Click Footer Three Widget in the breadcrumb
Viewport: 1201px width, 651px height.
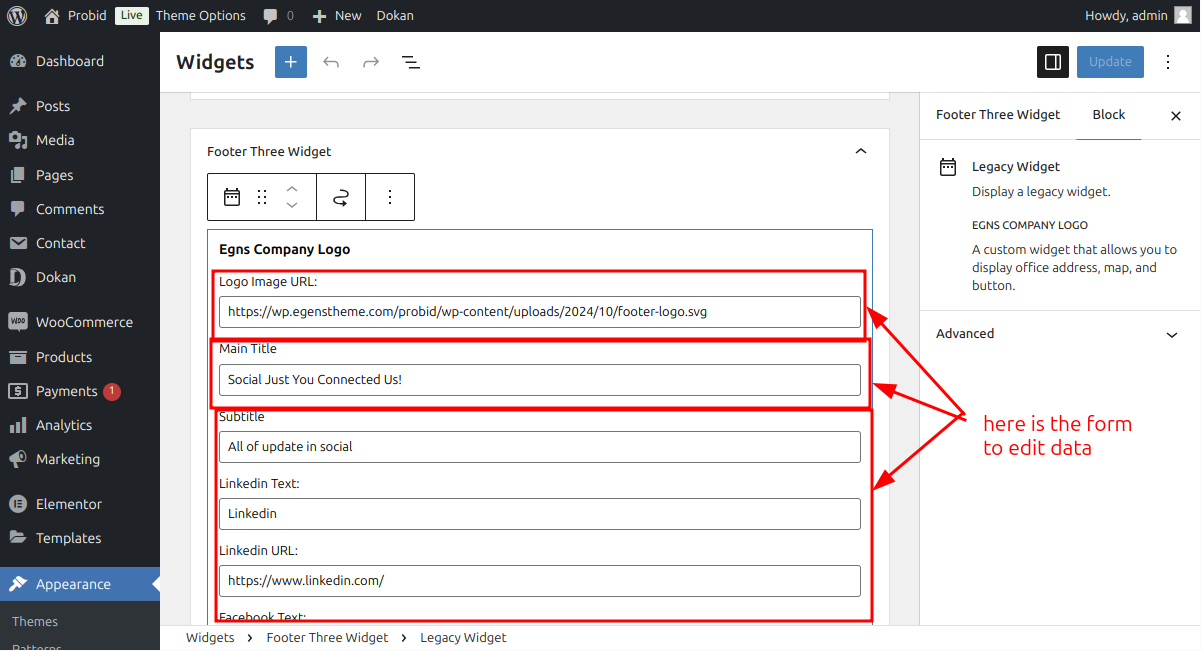click(327, 638)
